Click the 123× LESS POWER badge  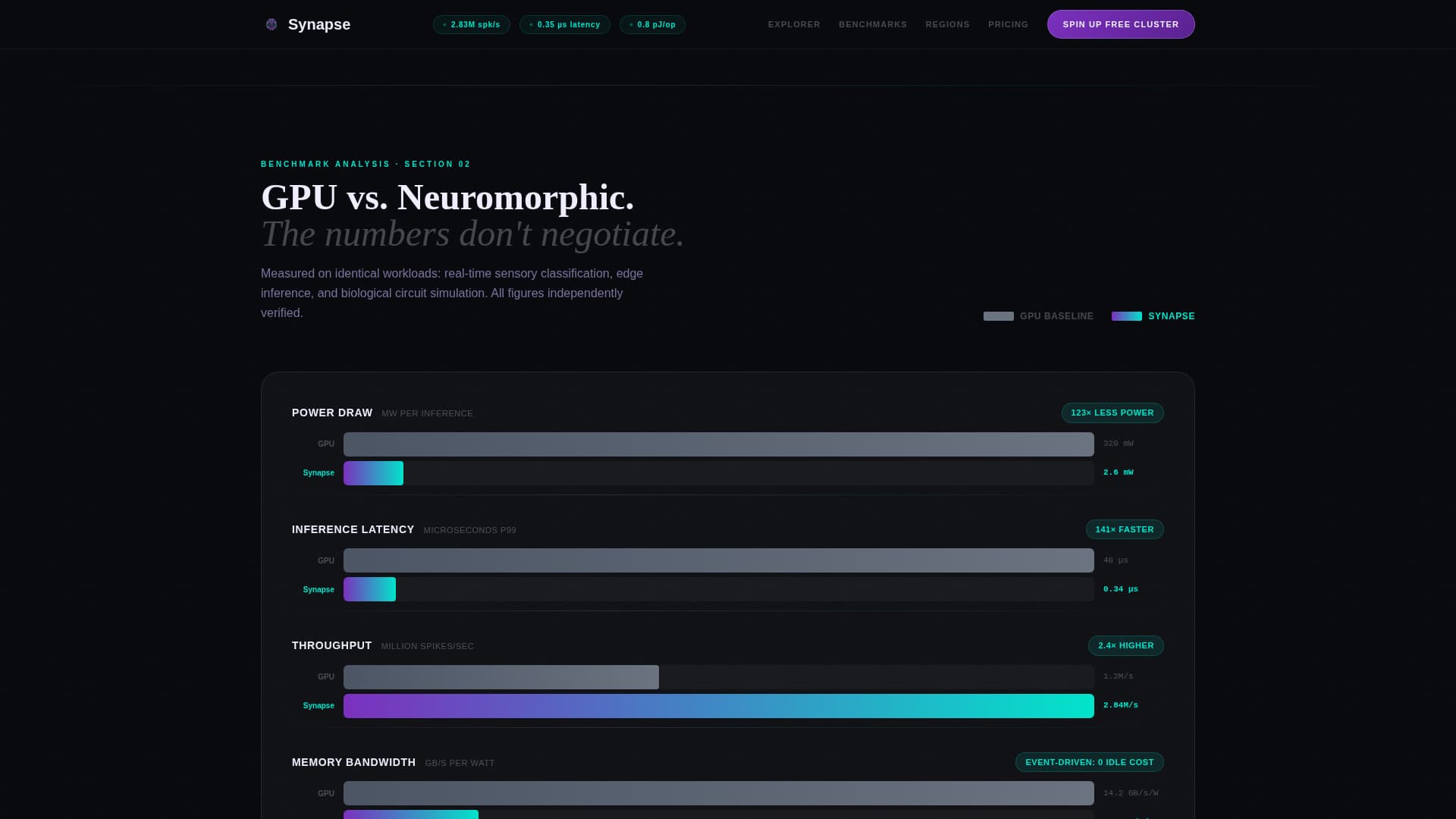pos(1112,413)
